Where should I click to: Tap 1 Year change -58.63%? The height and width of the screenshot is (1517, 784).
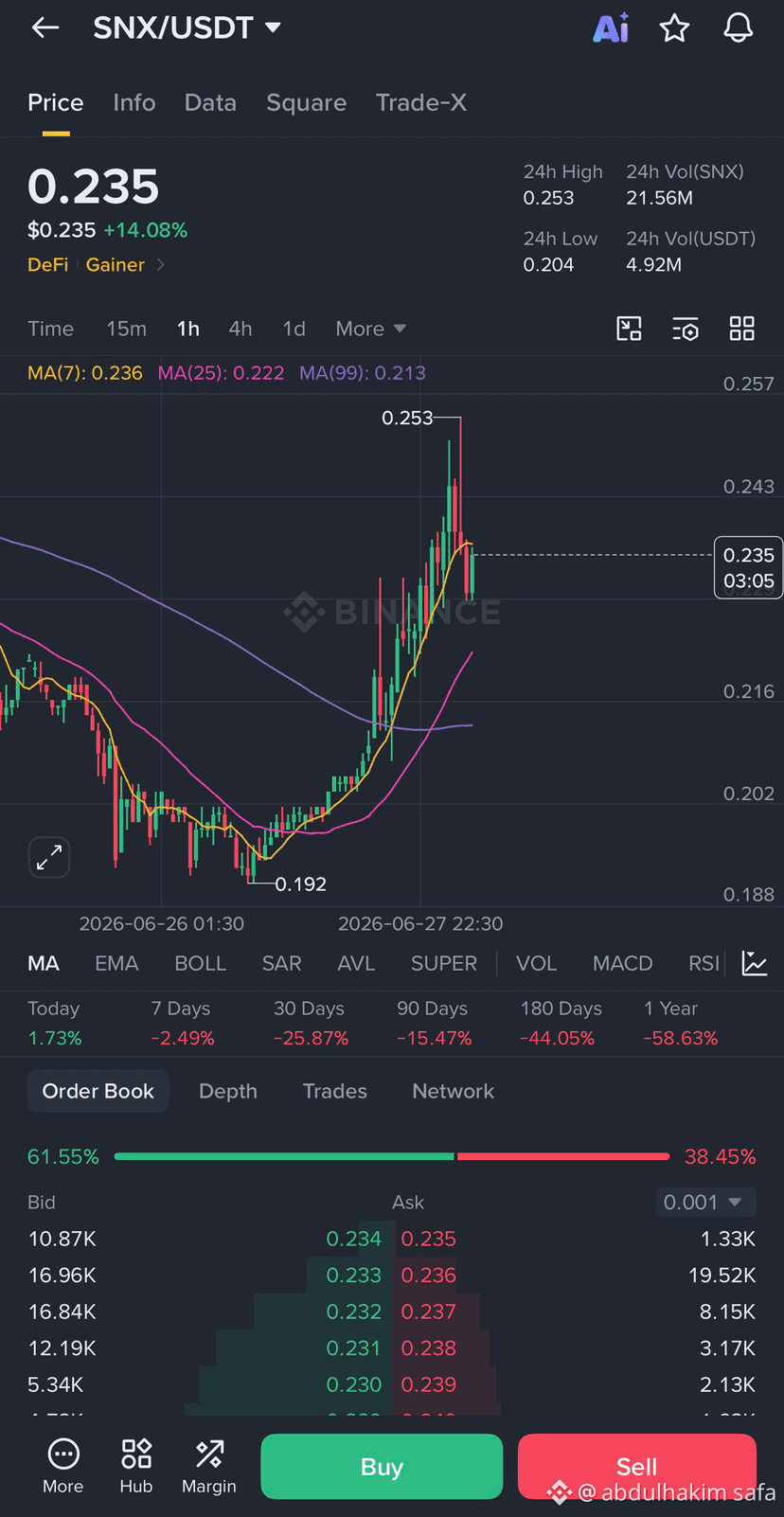tap(681, 1038)
